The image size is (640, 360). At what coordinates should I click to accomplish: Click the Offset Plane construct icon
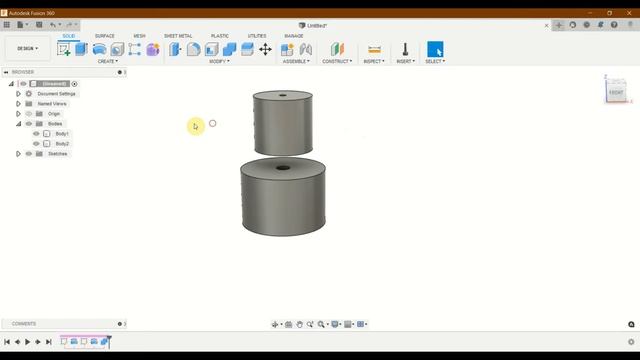tap(337, 49)
